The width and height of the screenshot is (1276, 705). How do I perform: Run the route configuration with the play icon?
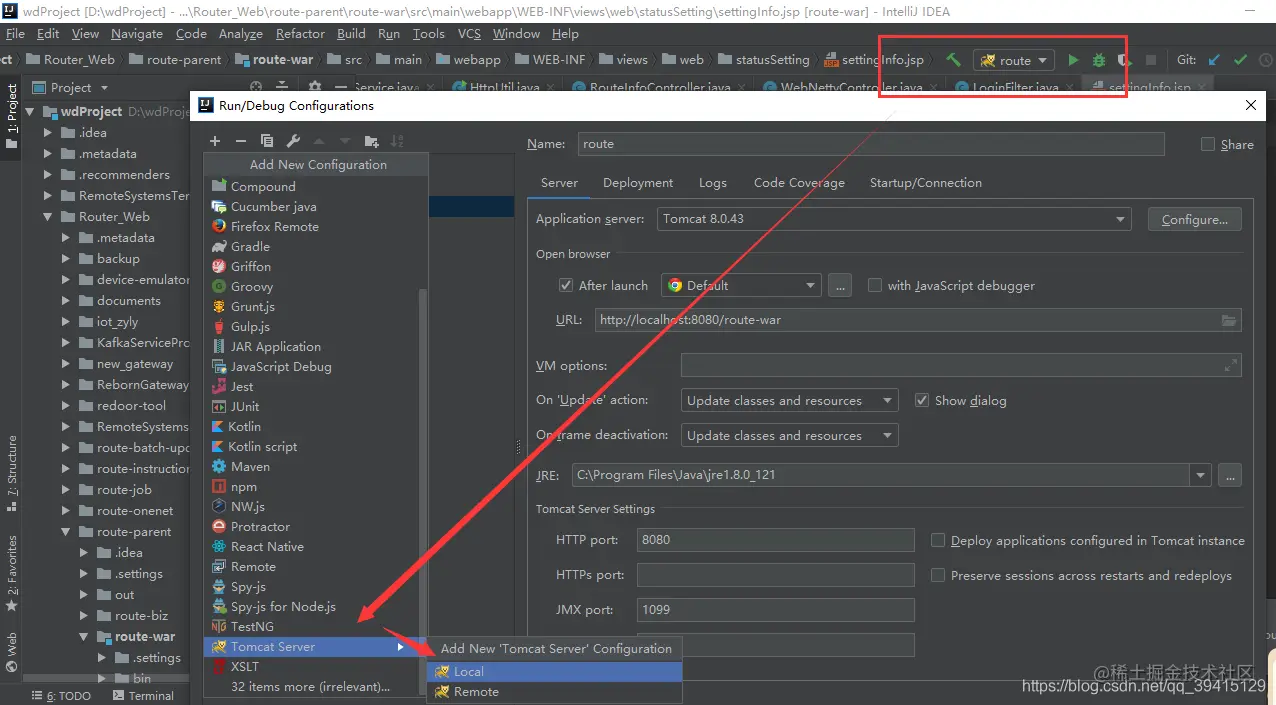(x=1073, y=60)
